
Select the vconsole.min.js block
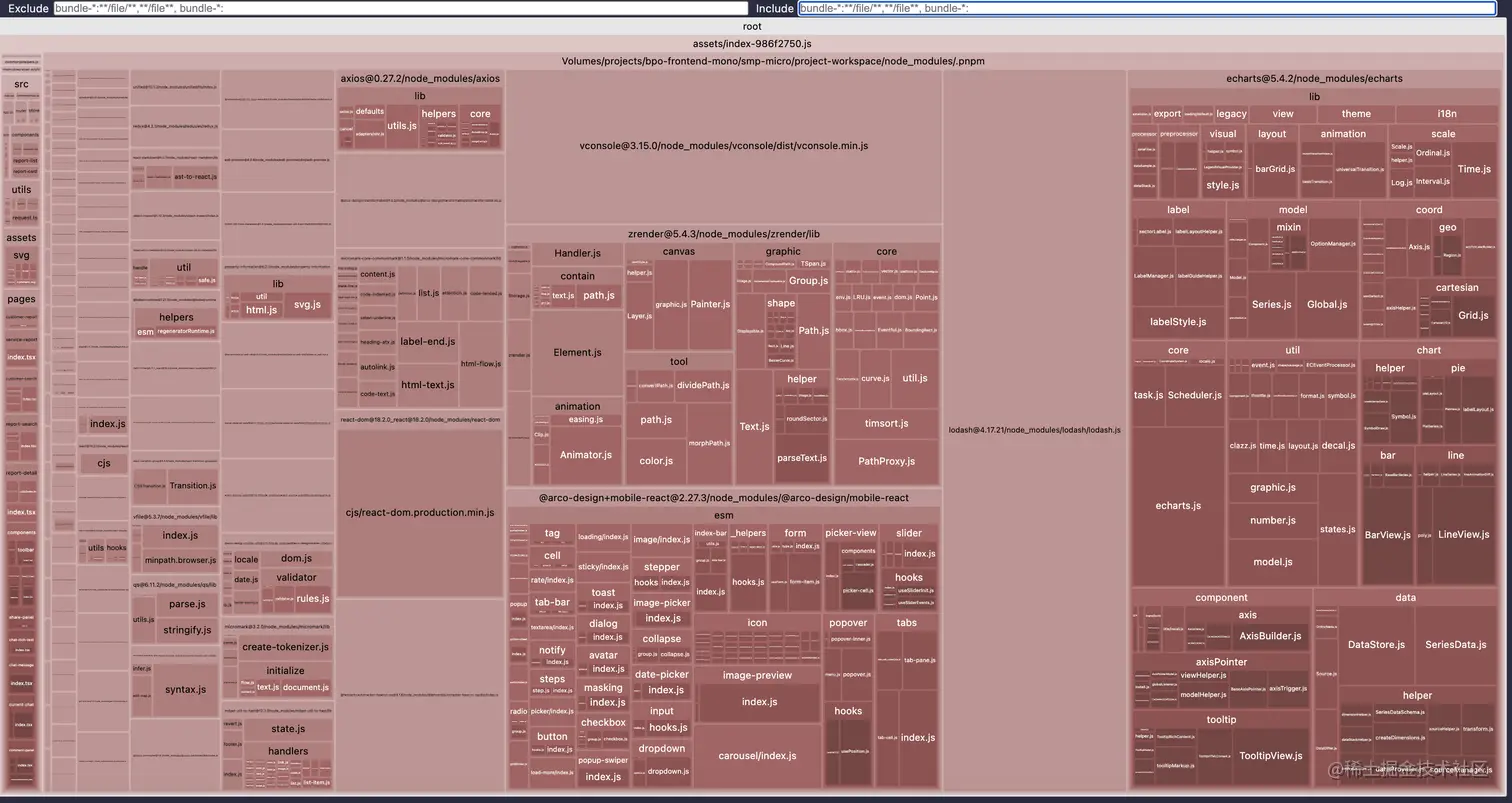click(724, 146)
